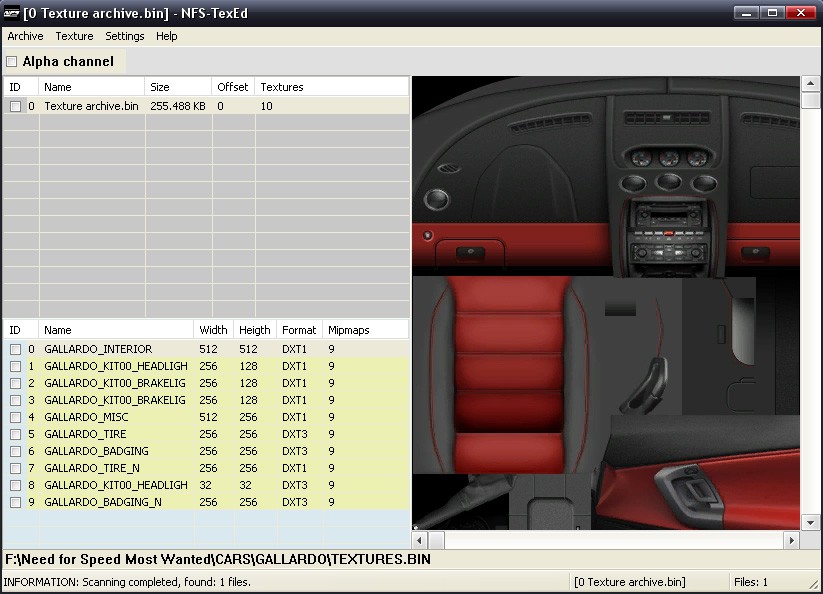Click the width '32' cell in row 8
Image resolution: width=823 pixels, height=594 pixels.
click(x=205, y=485)
